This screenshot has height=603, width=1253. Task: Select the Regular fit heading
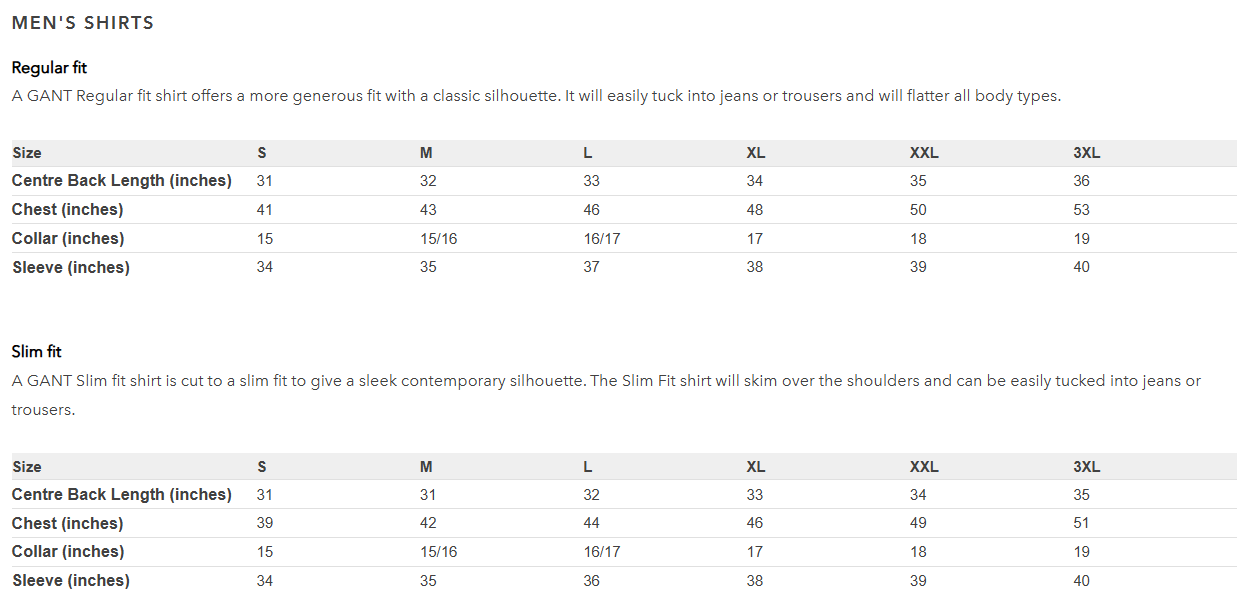click(49, 68)
